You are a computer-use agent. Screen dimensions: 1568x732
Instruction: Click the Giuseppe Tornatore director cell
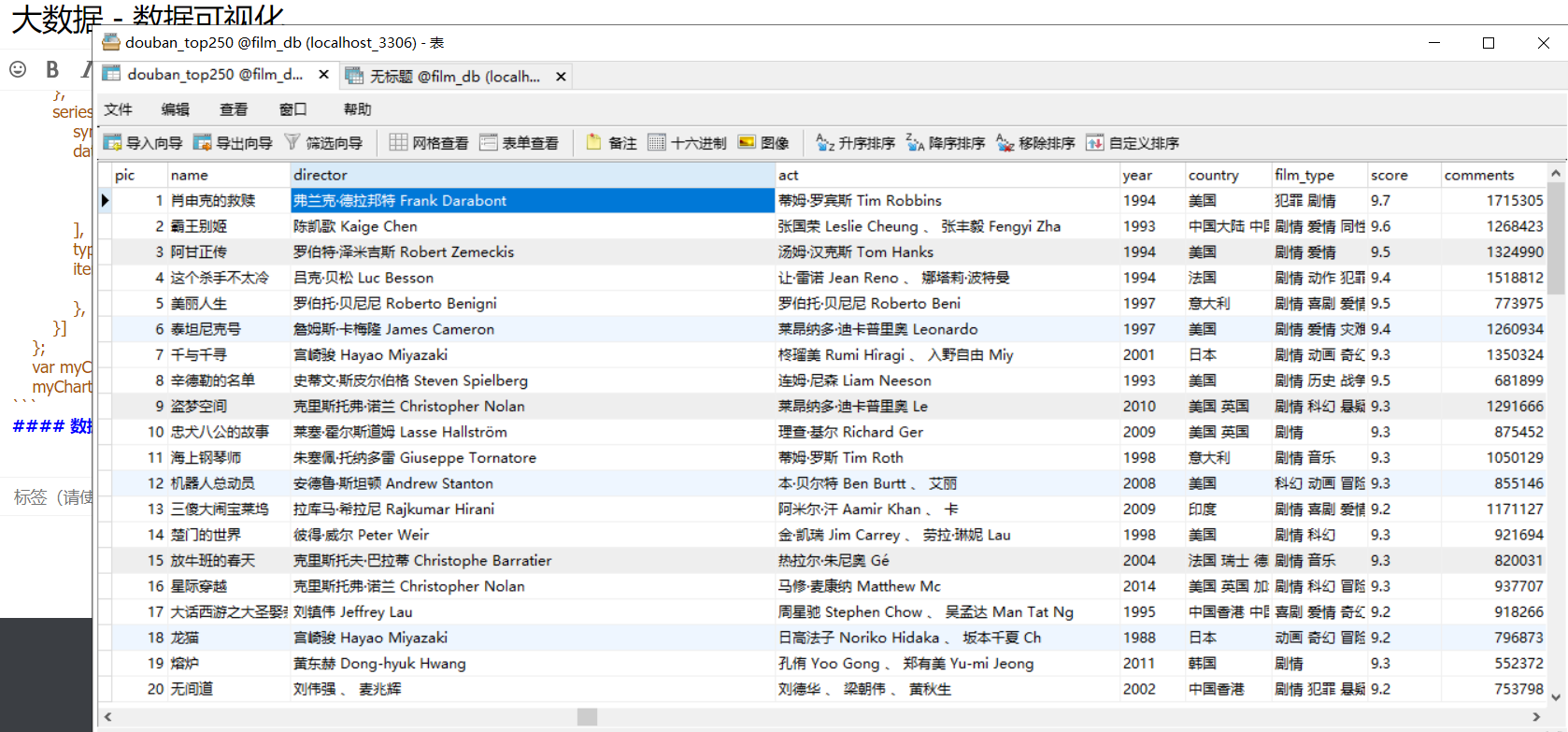[533, 458]
